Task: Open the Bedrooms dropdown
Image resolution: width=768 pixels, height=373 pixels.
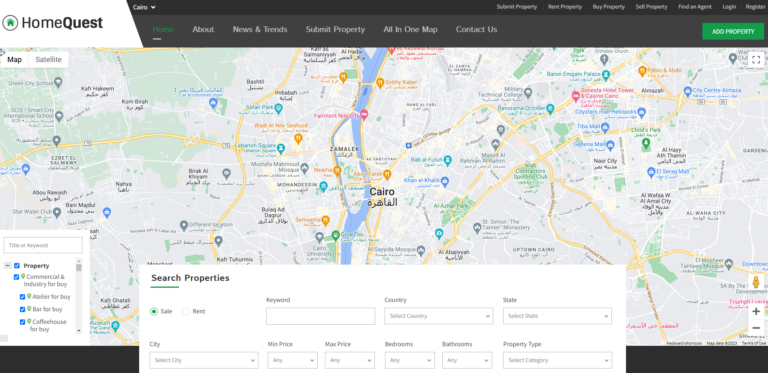Action: pos(409,360)
